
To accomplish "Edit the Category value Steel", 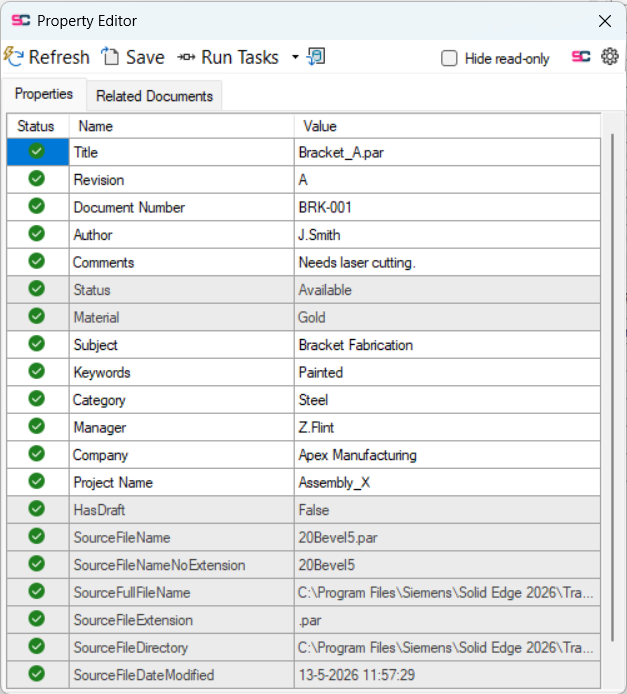I will [447, 400].
